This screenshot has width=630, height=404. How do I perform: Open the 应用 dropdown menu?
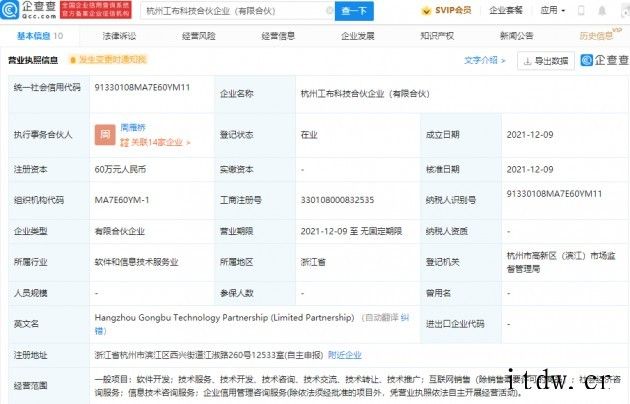coord(552,10)
